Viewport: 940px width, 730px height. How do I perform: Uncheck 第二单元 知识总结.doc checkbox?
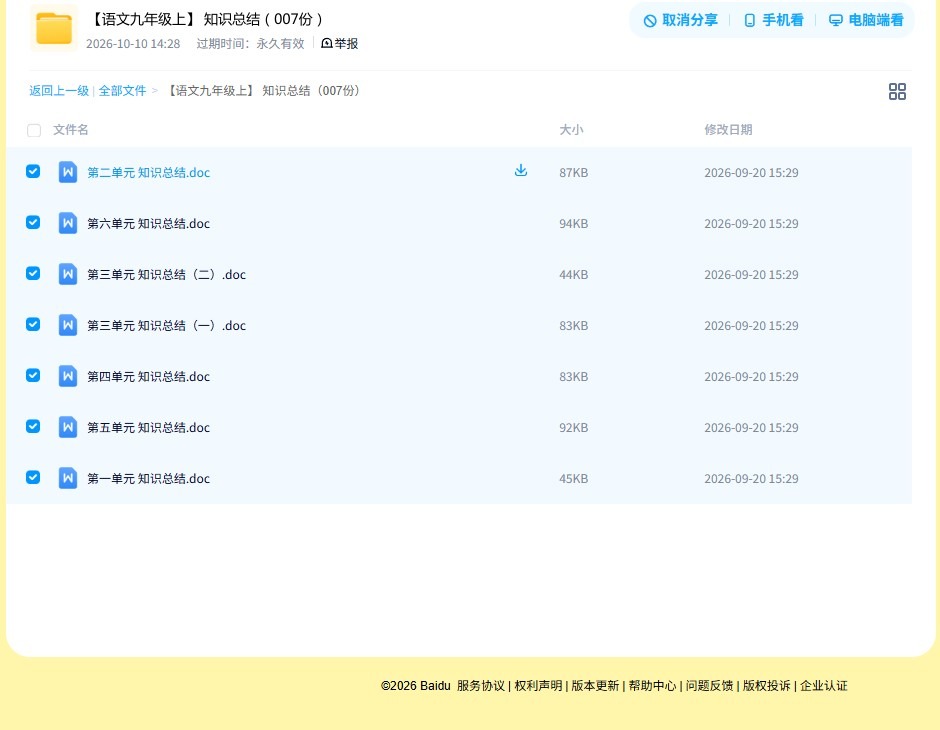click(x=33, y=171)
